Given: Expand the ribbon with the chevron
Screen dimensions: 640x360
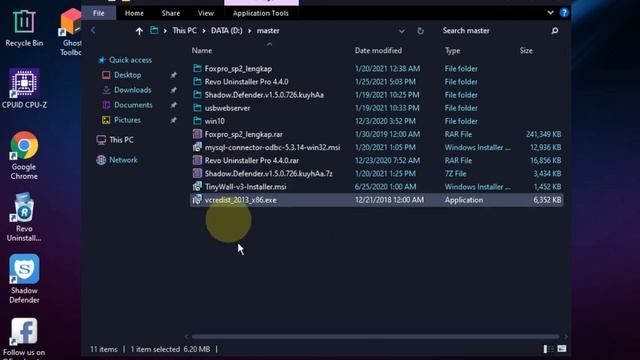Looking at the screenshot, I should (x=550, y=13).
